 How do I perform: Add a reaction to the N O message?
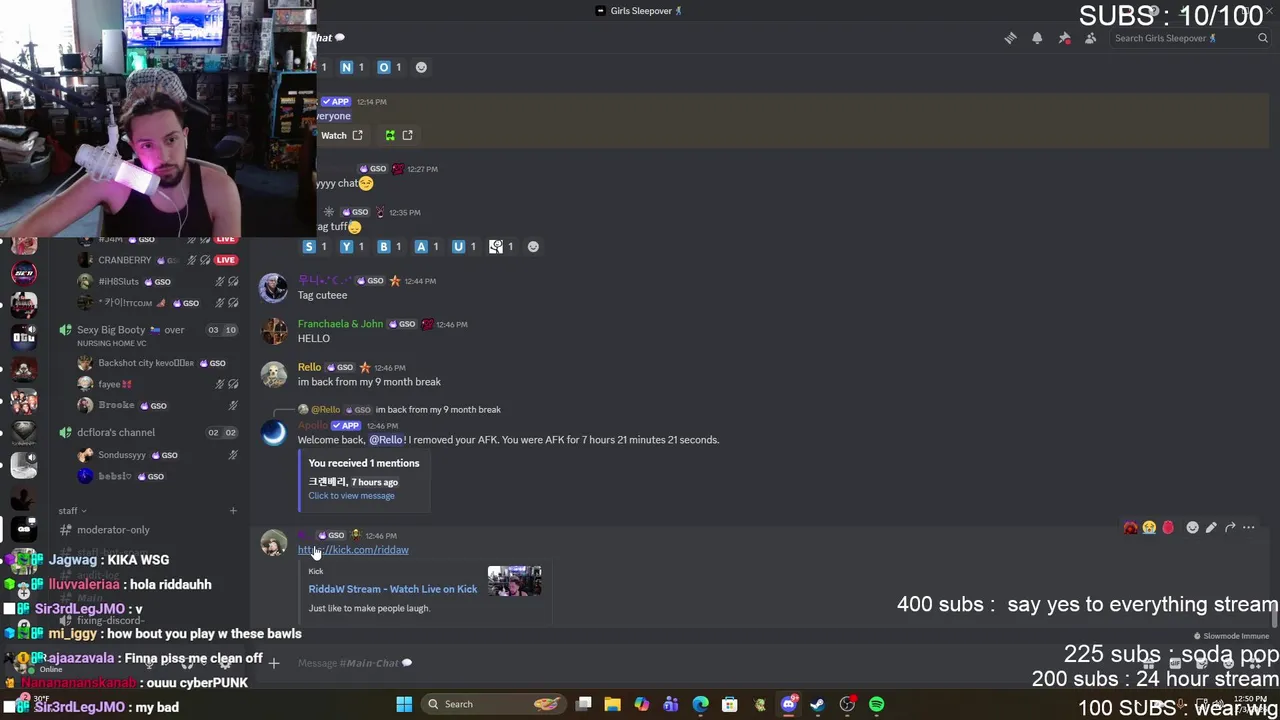click(421, 67)
